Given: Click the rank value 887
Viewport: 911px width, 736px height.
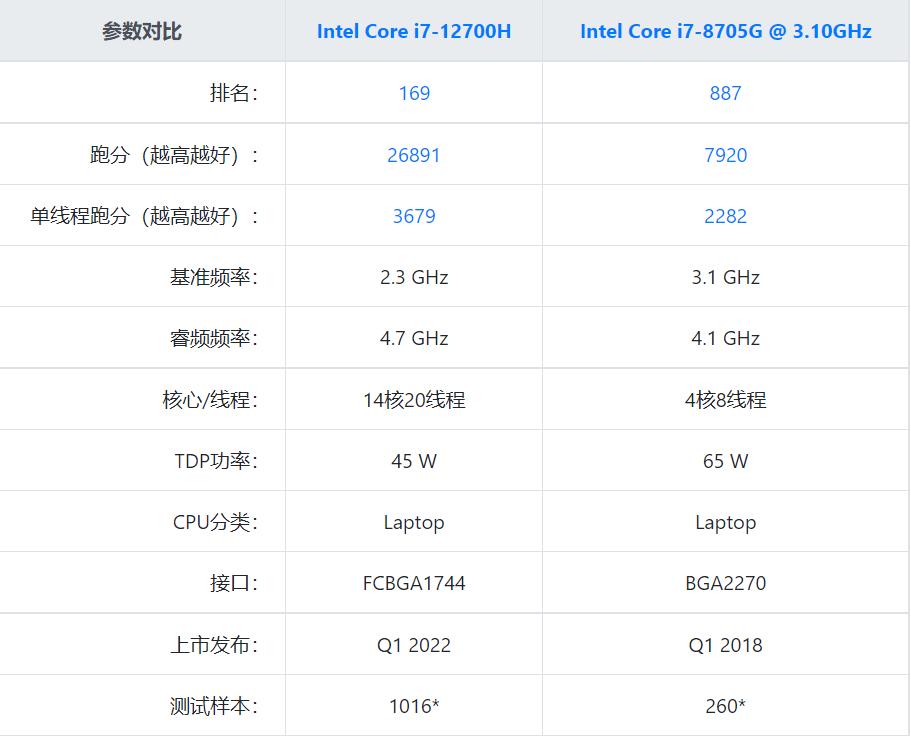Looking at the screenshot, I should click(725, 93).
